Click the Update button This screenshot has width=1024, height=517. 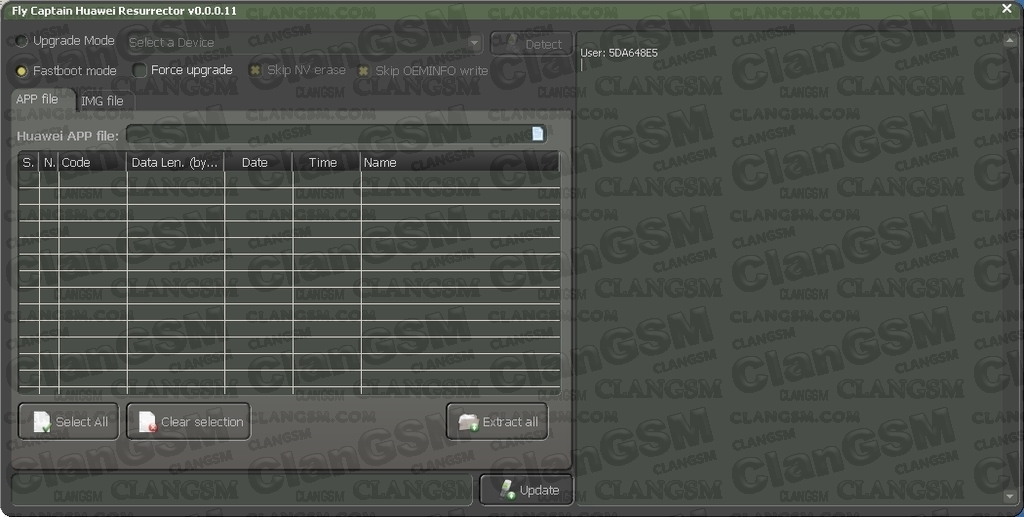tap(526, 490)
